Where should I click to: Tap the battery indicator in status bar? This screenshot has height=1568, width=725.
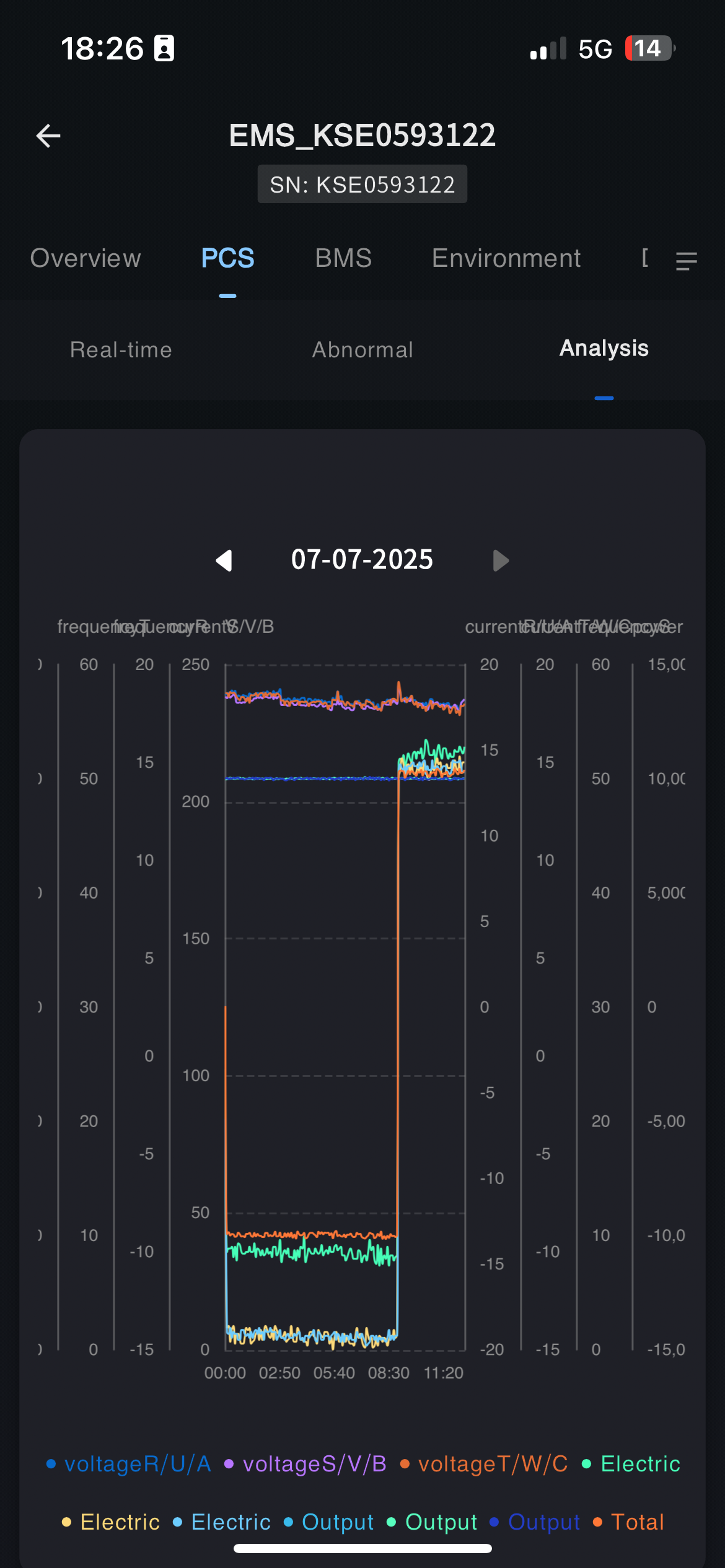point(649,48)
